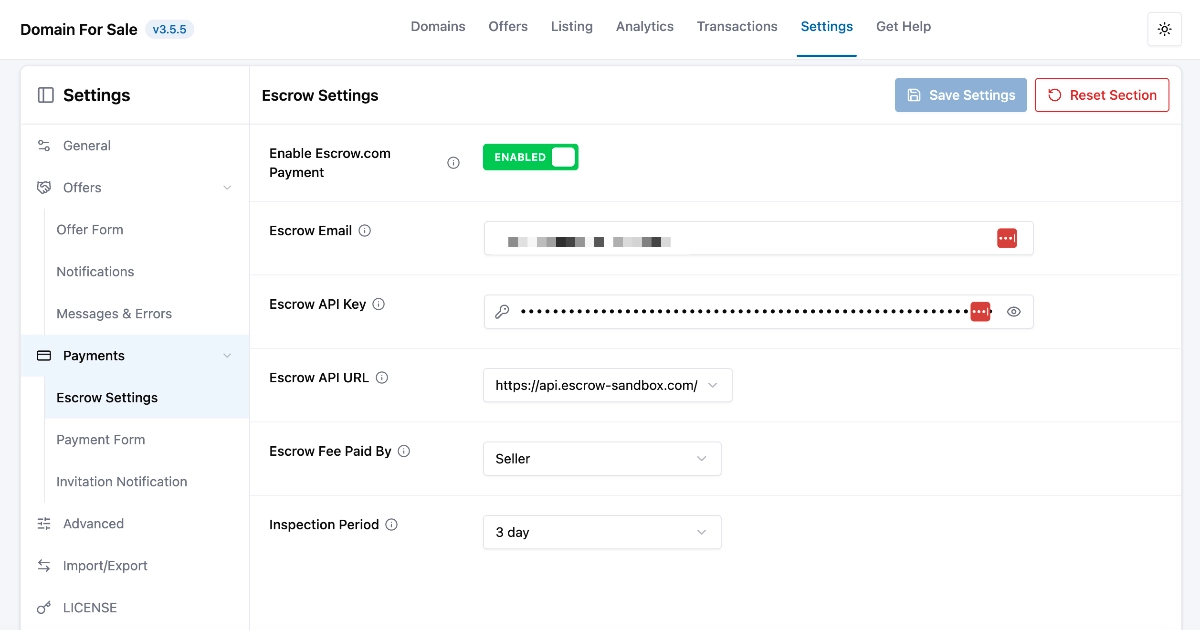Click password manager icon in API Key field
Viewport: 1200px width, 630px height.
tap(981, 312)
